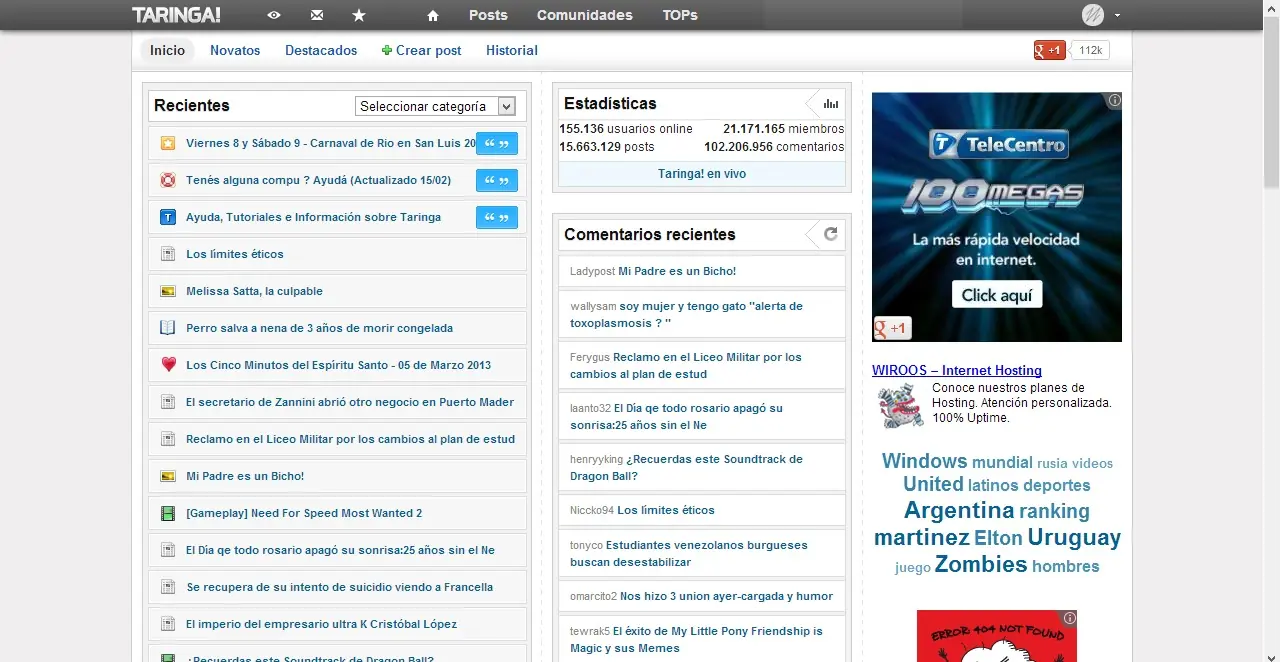1280x662 pixels.
Task: Click image icon beside Mi Padre es un Bicho in Recientes
Action: click(168, 476)
